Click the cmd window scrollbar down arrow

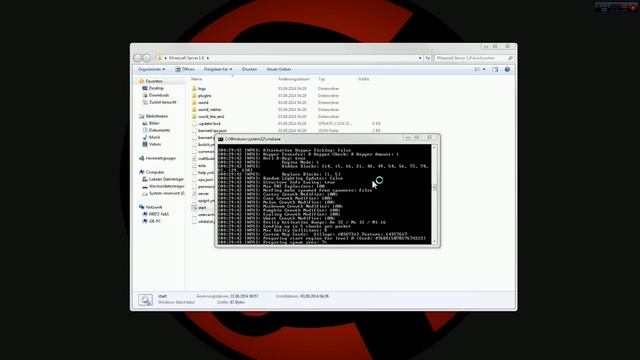(434, 242)
